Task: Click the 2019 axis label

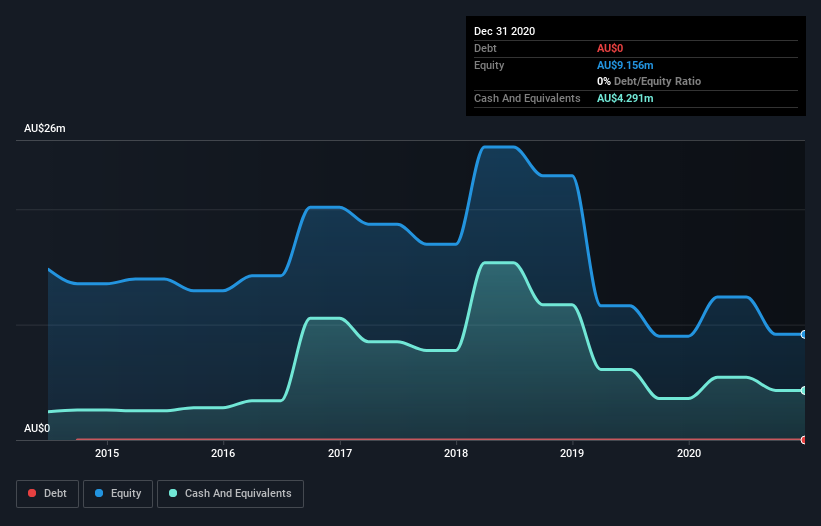Action: (572, 453)
